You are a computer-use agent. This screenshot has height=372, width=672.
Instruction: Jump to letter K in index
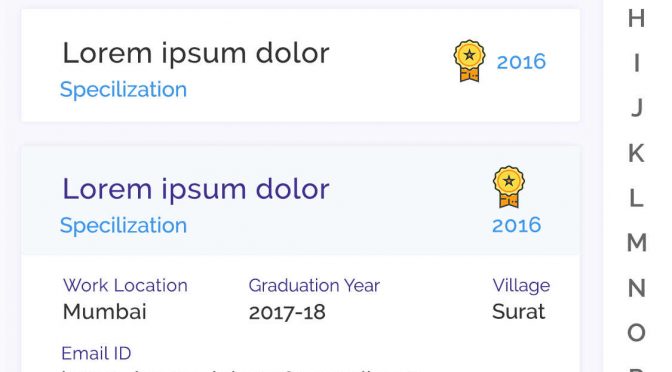tap(636, 153)
